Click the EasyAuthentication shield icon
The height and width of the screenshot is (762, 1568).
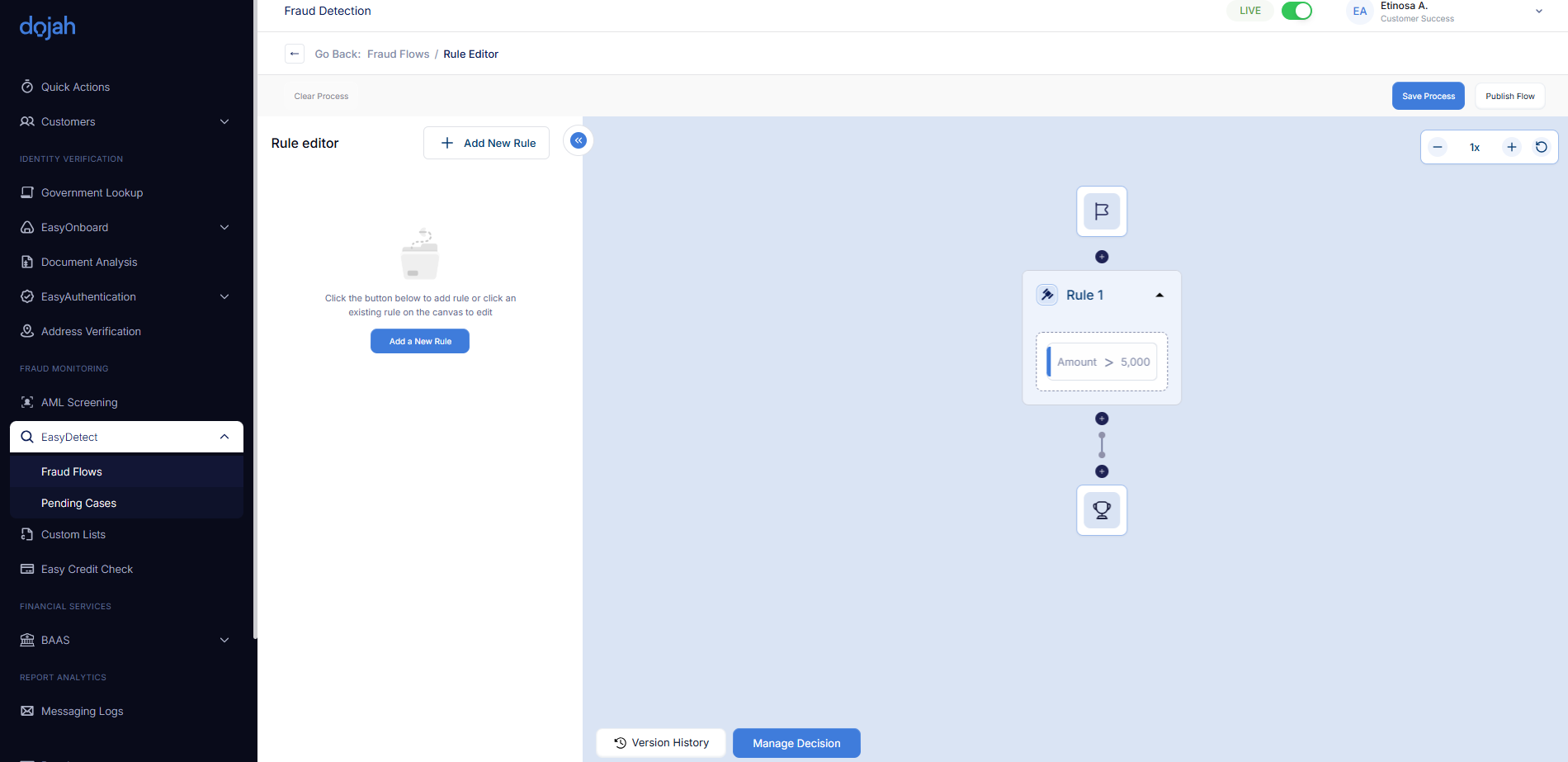click(x=27, y=296)
